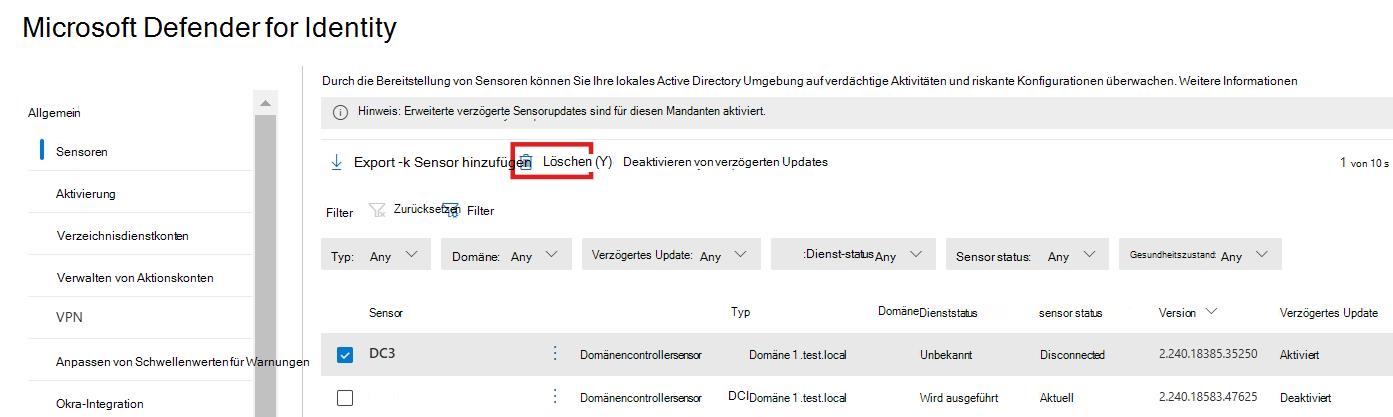
Task: Expand the Typ filter dropdown
Action: point(375,255)
